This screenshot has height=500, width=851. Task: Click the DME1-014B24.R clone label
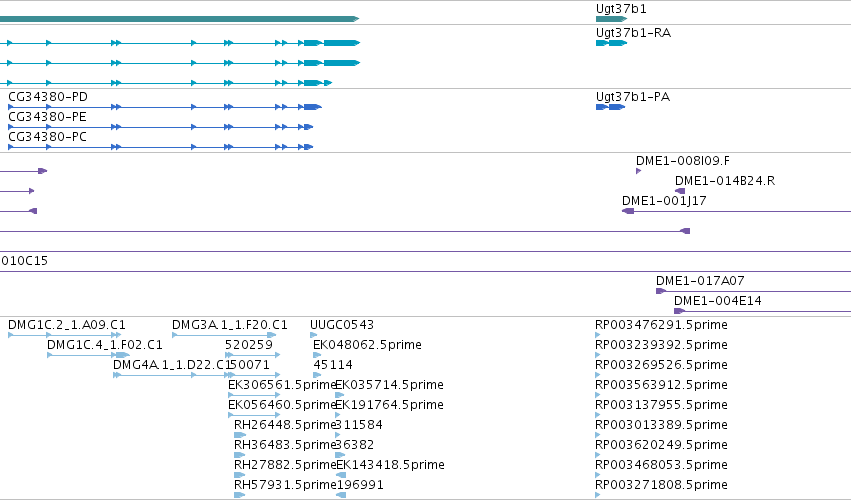[x=725, y=181]
